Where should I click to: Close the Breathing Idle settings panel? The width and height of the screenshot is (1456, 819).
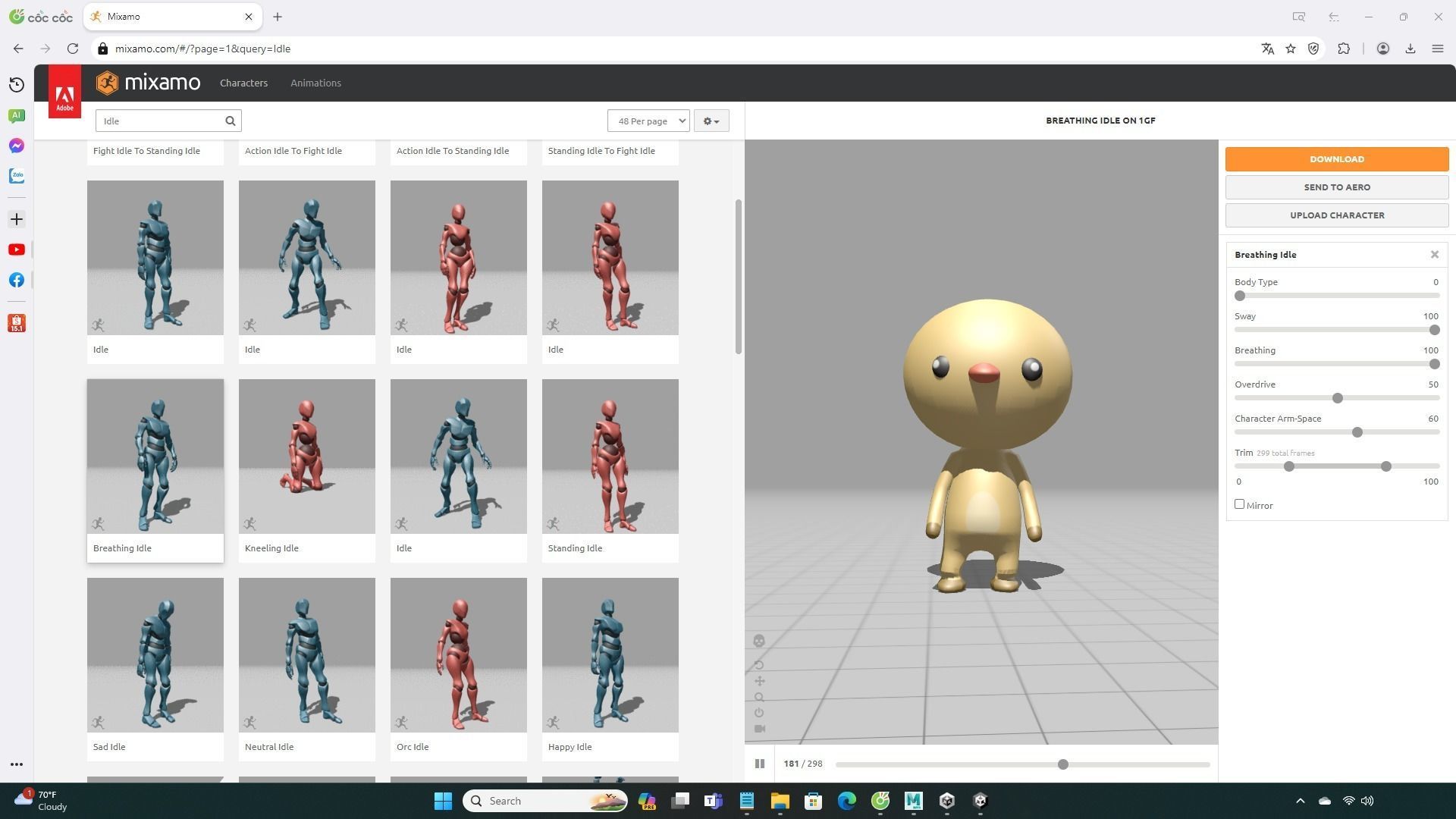(x=1434, y=255)
